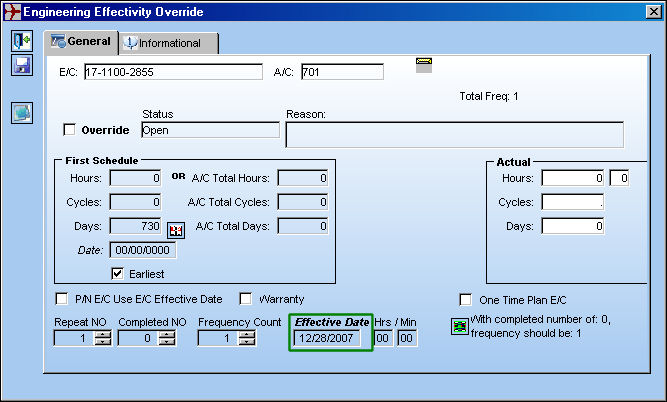This screenshot has height=402, width=667.
Task: Click the Days field showing 730
Action: pyautogui.click(x=135, y=226)
